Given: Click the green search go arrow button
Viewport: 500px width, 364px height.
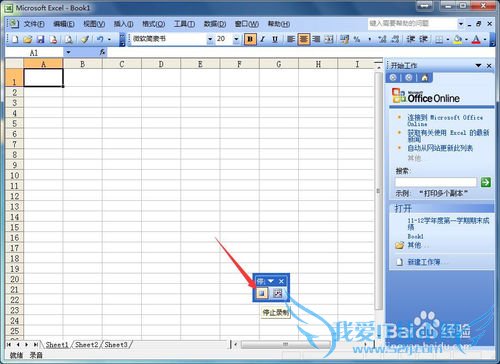Looking at the screenshot, I should 486,182.
